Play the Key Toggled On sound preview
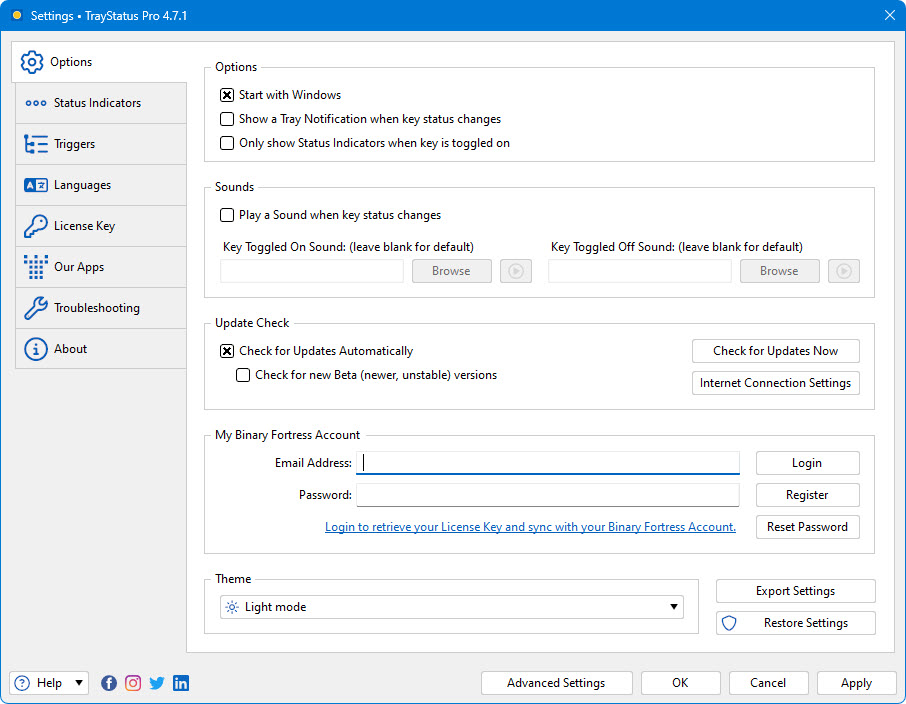This screenshot has height=704, width=906. pos(516,271)
